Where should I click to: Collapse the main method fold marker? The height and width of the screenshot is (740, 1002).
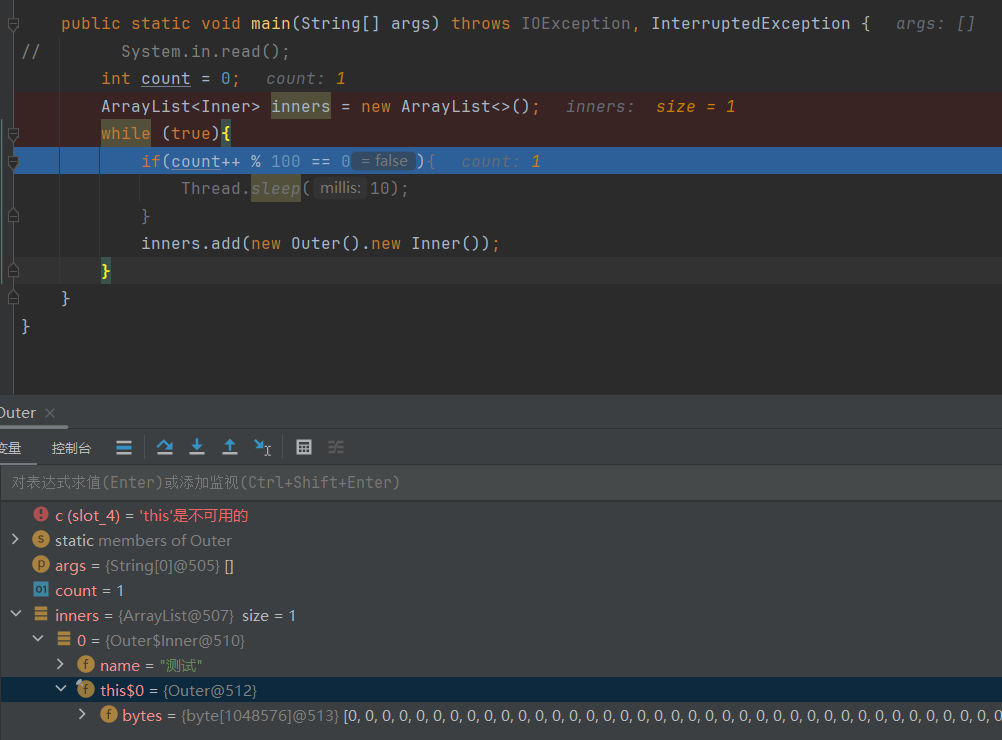coord(13,24)
